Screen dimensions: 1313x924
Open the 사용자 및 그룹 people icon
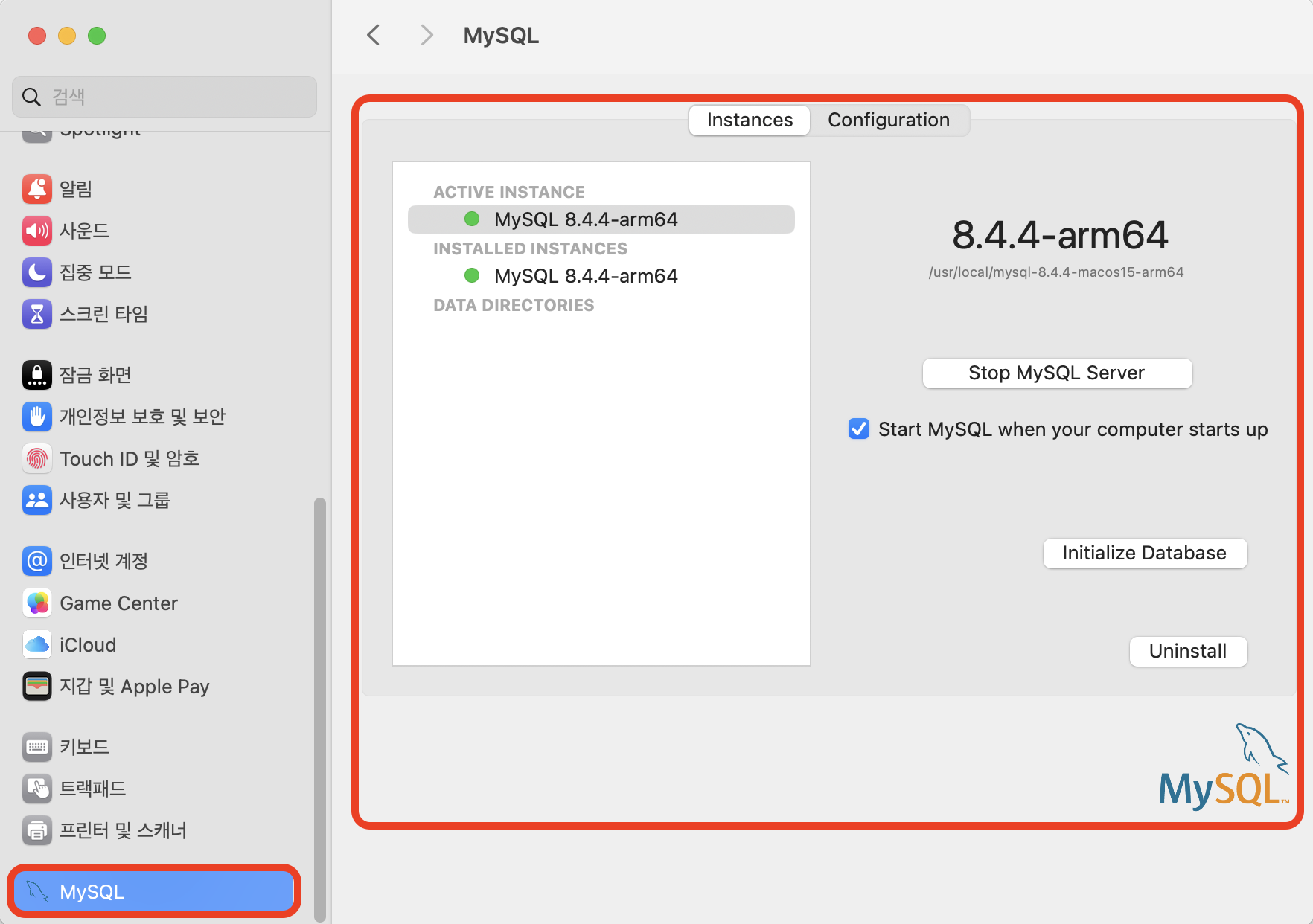pos(37,500)
